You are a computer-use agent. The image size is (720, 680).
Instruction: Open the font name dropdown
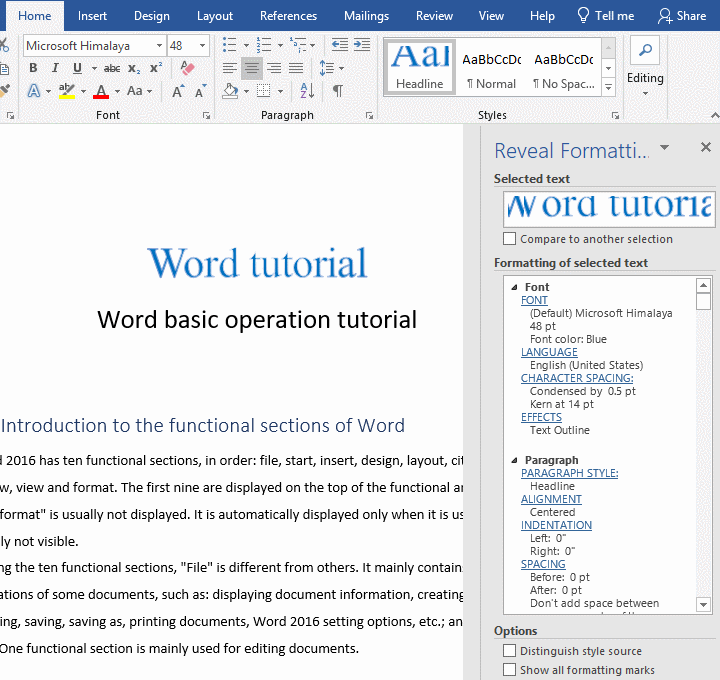pos(159,46)
